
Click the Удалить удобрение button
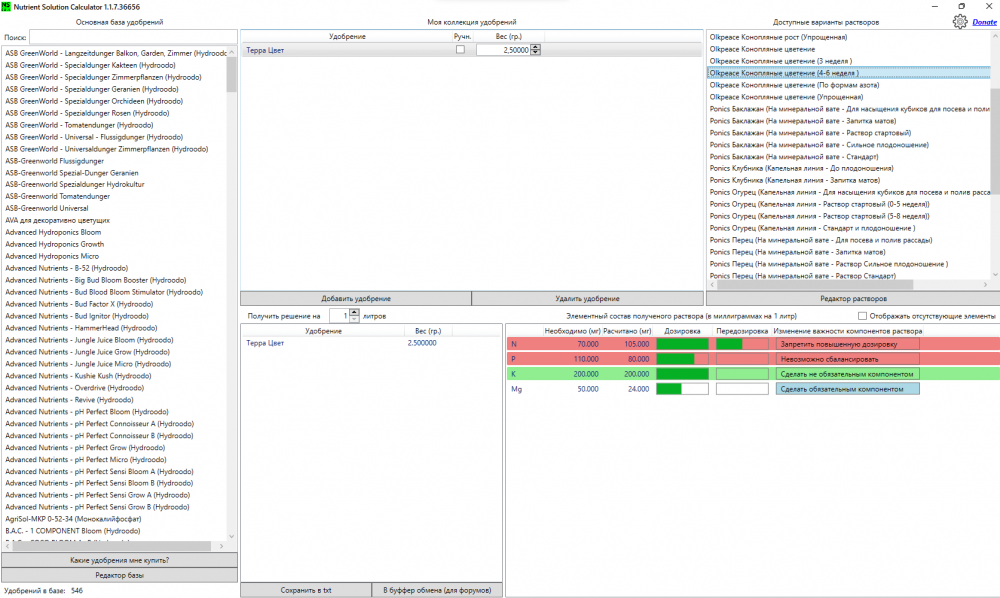(587, 298)
